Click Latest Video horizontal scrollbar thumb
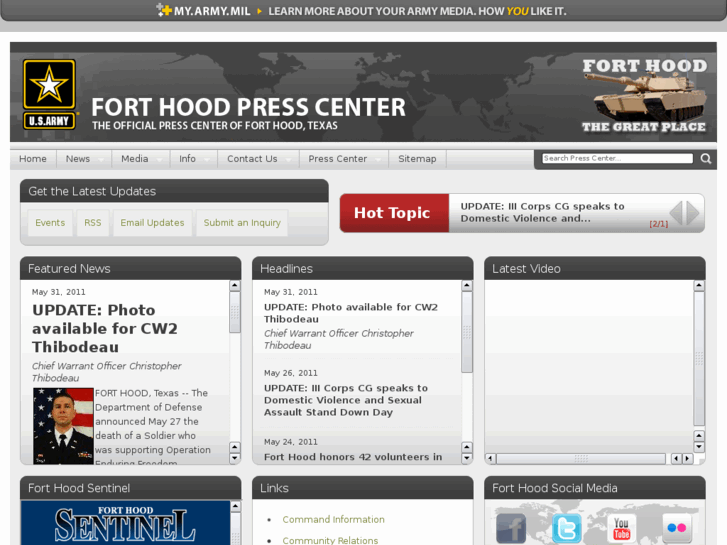 [x=581, y=459]
